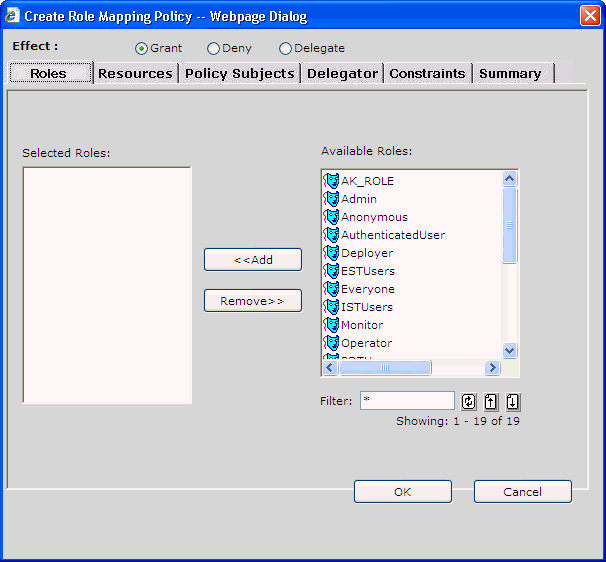Click the Operator role icon

click(x=331, y=343)
